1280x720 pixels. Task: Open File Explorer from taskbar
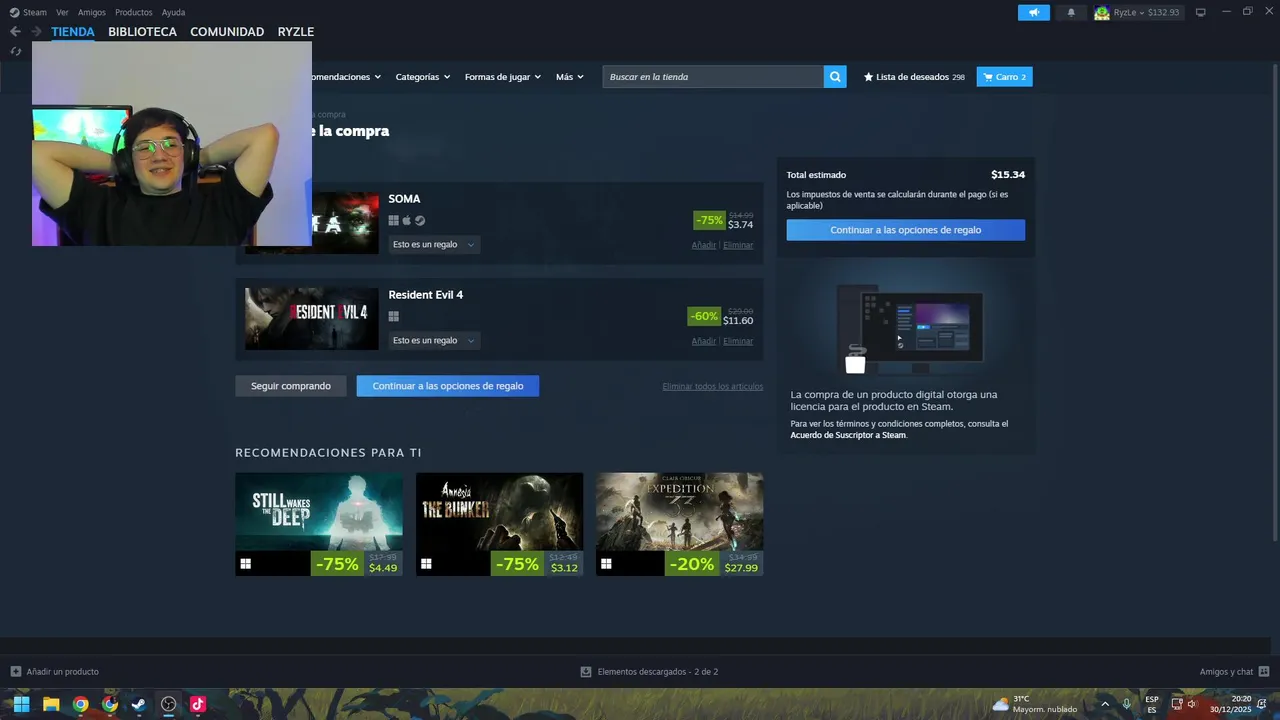tap(51, 704)
